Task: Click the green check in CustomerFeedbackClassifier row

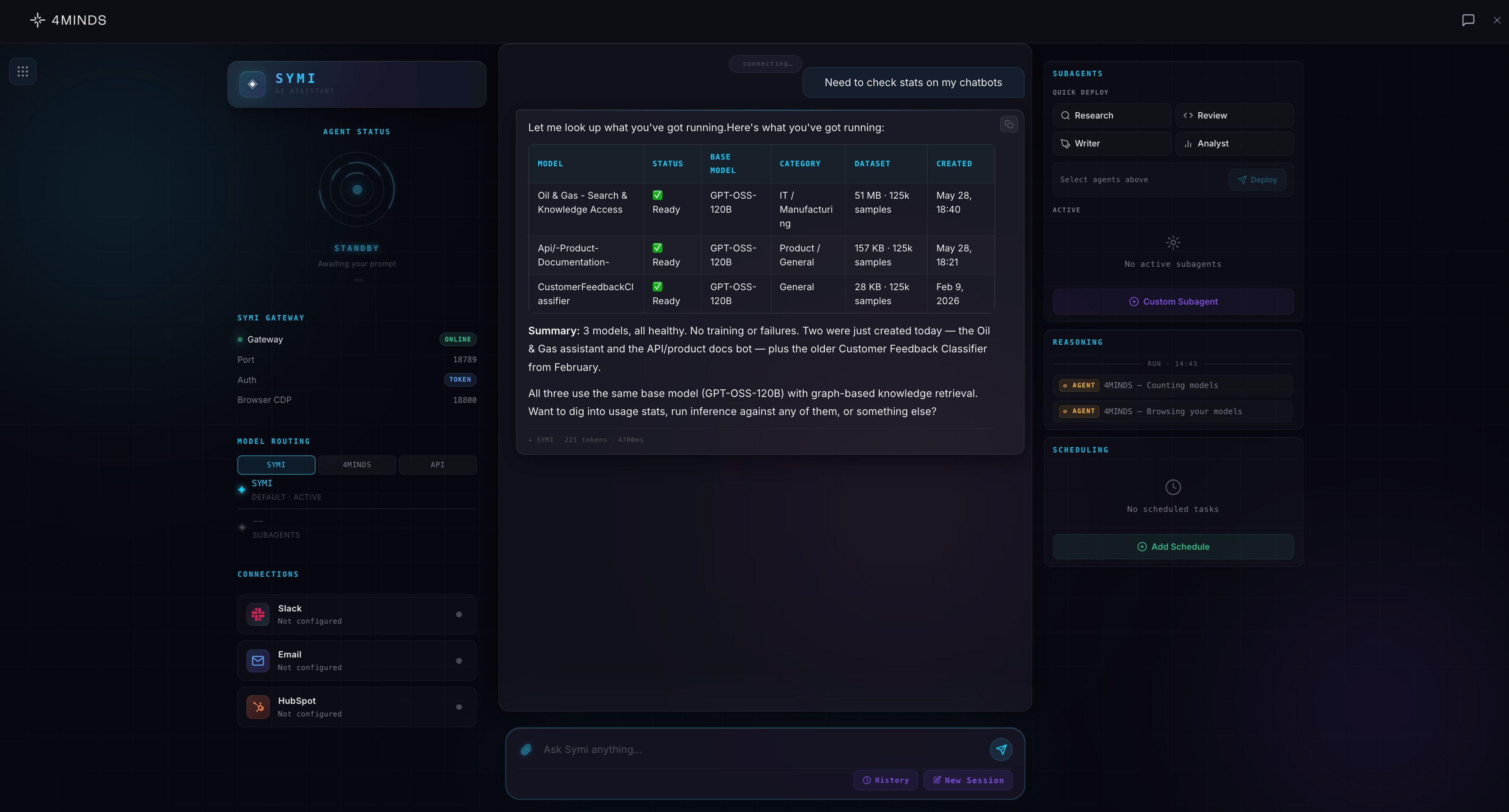Action: tap(658, 287)
